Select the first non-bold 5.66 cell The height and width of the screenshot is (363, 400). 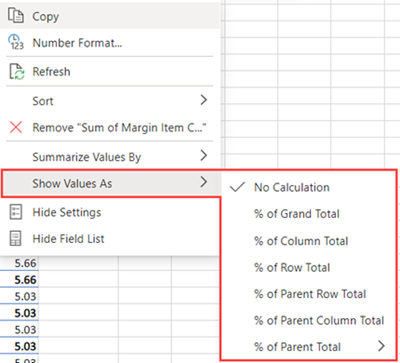[x=19, y=263]
